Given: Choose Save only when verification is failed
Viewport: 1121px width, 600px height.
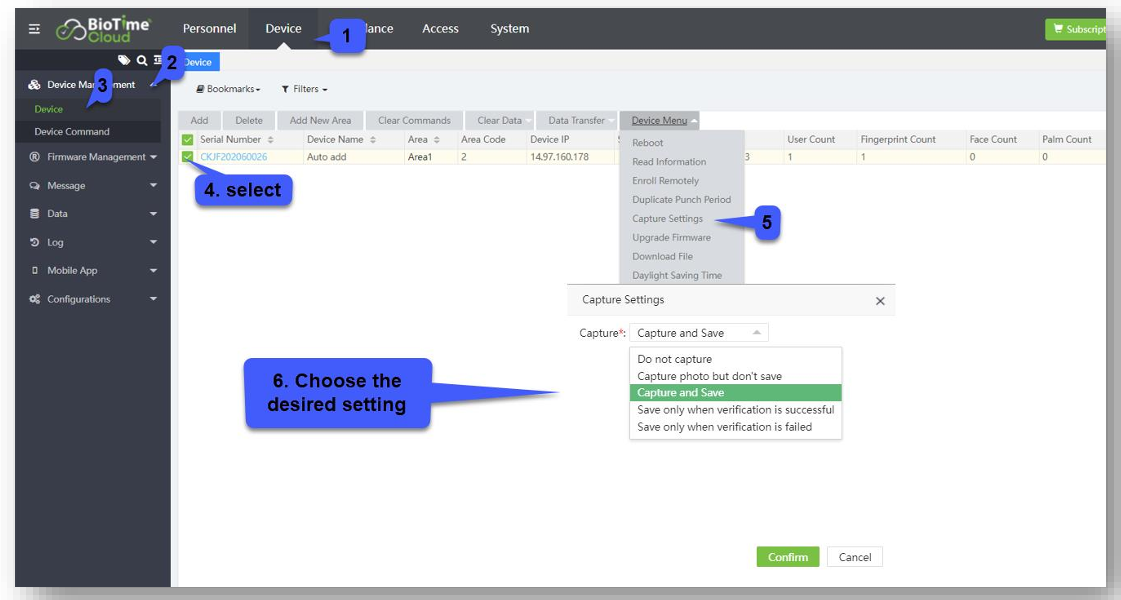Looking at the screenshot, I should coord(724,427).
